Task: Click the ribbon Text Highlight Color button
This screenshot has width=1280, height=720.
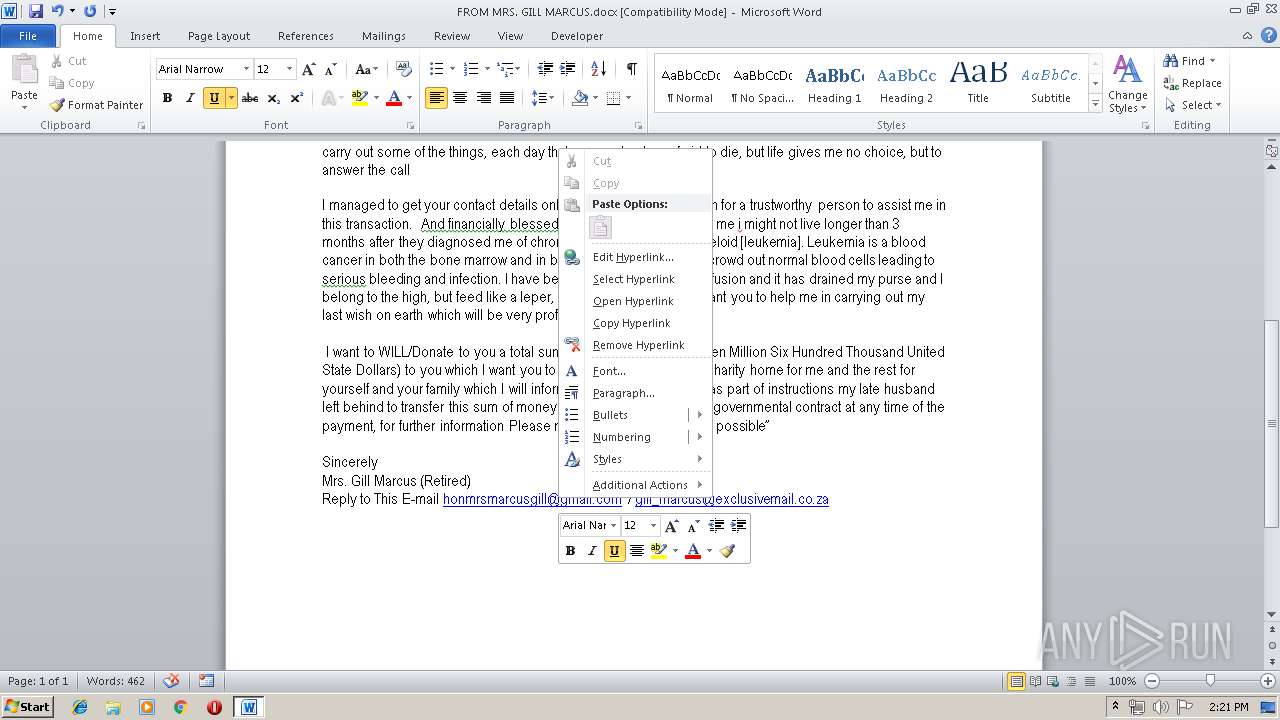Action: [360, 98]
